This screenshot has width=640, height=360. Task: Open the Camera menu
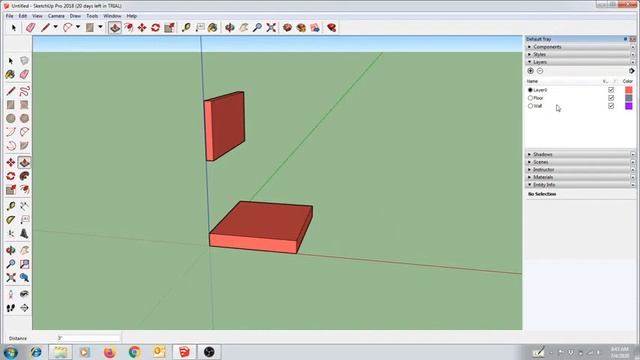click(x=56, y=16)
